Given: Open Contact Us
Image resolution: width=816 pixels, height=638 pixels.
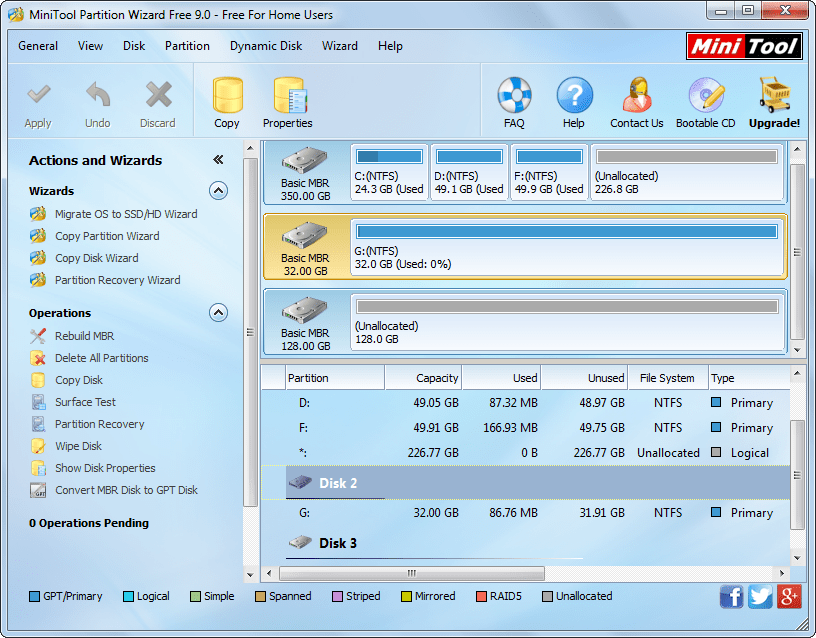Looking at the screenshot, I should 637,100.
